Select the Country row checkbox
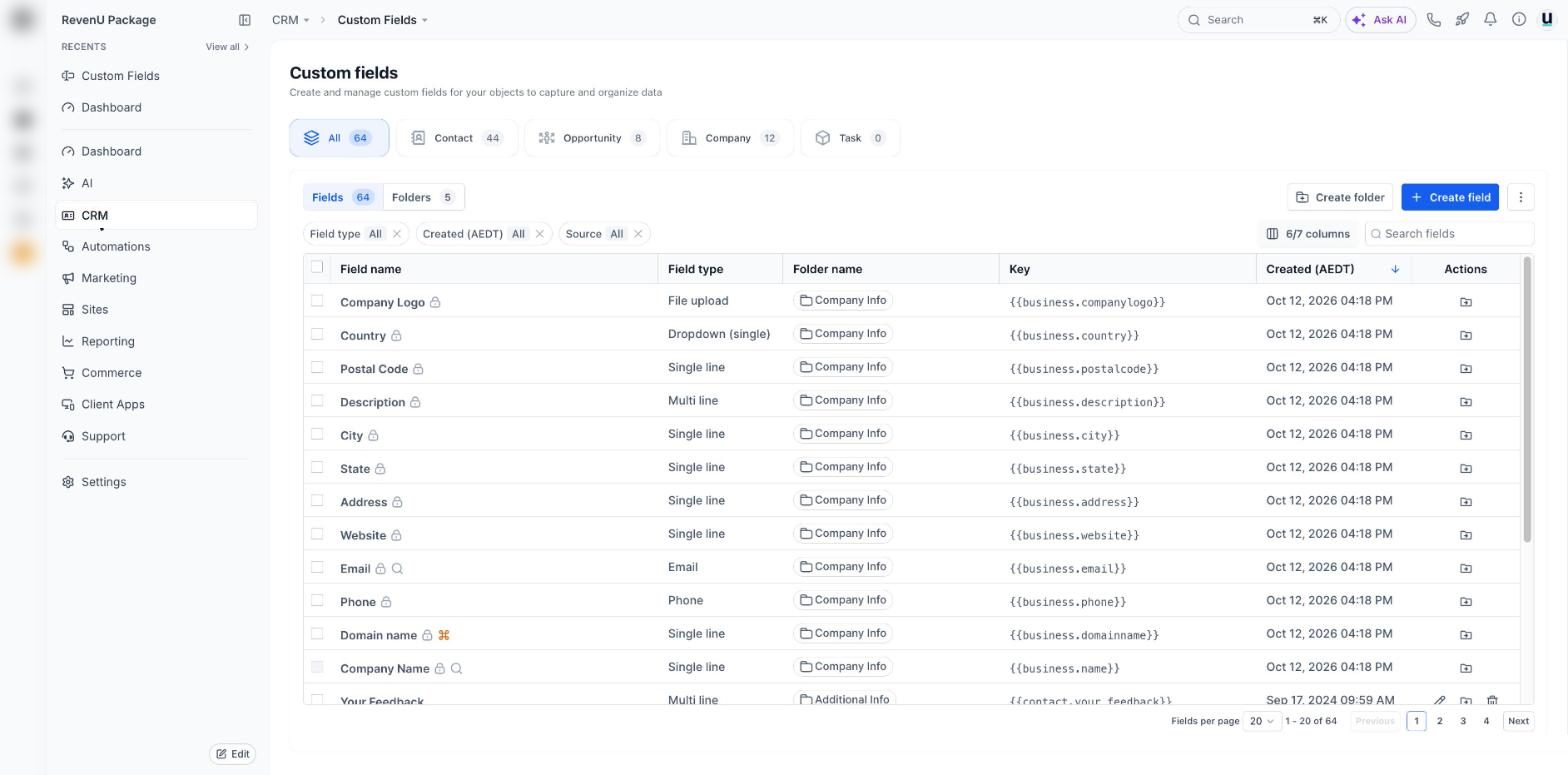The width and height of the screenshot is (1568, 775). click(317, 334)
